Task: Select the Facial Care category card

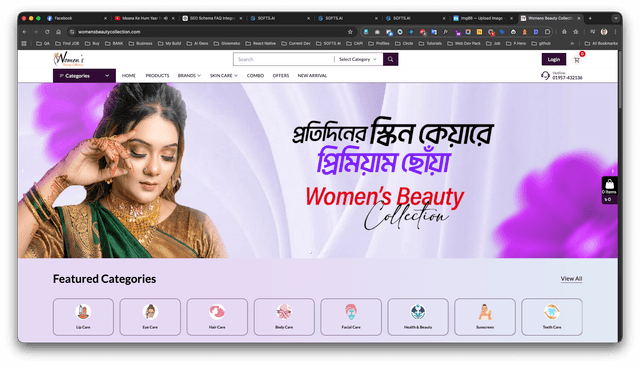Action: coord(351,317)
